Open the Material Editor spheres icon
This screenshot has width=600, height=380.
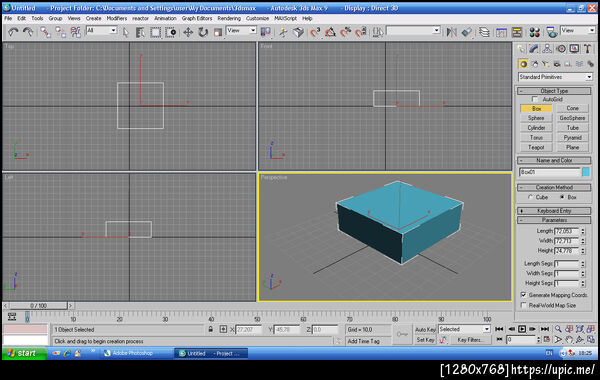534,33
